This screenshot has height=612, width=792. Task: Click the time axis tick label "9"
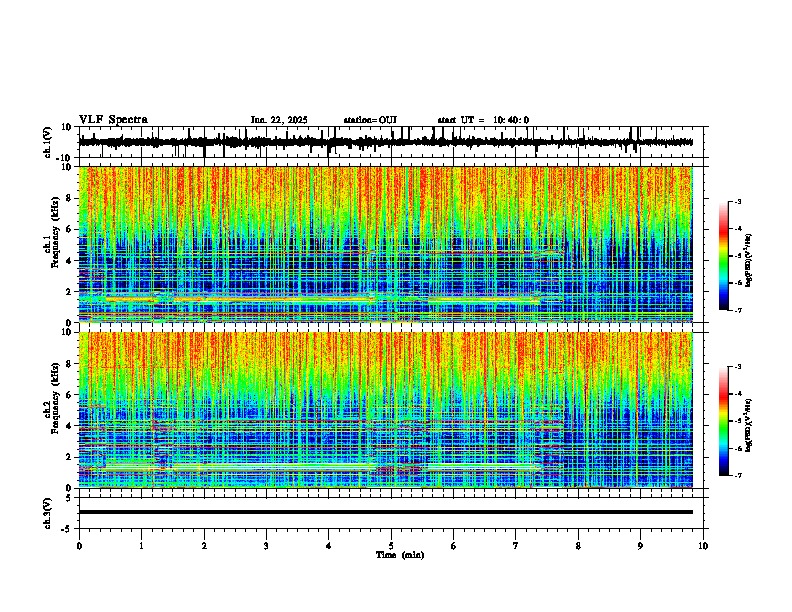click(640, 546)
